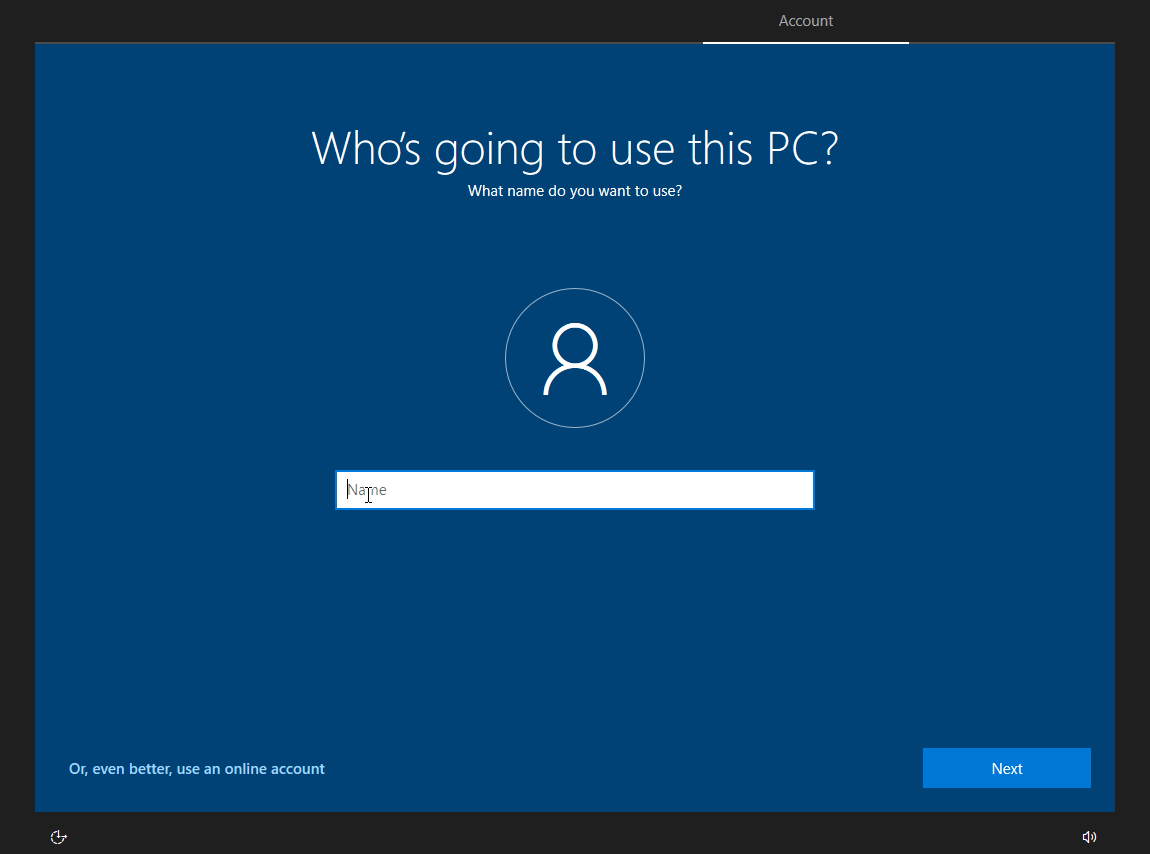
Task: Open the Ease of Access icon
Action: (59, 837)
